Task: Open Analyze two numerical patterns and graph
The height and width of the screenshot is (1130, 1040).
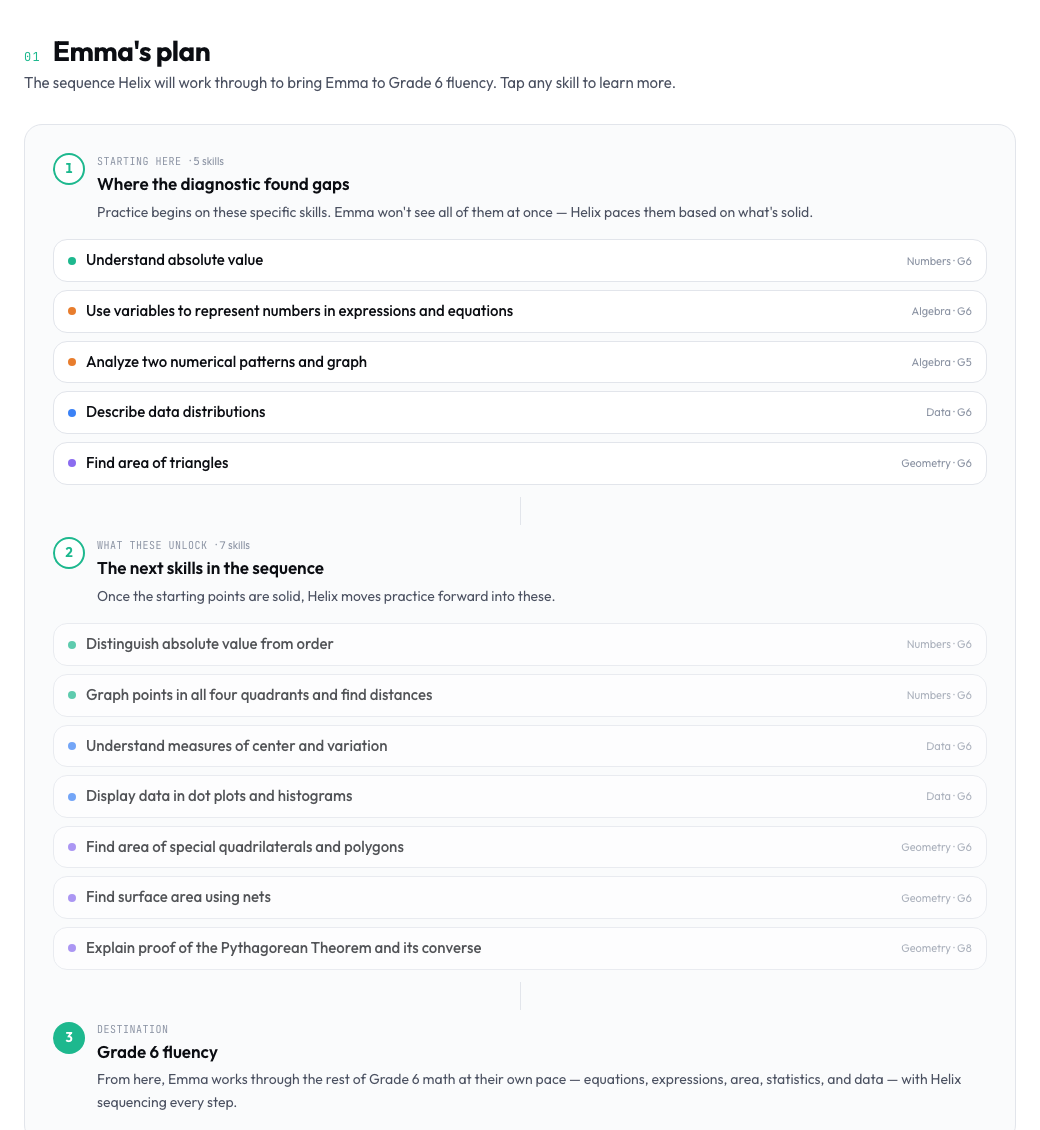Action: [x=520, y=362]
